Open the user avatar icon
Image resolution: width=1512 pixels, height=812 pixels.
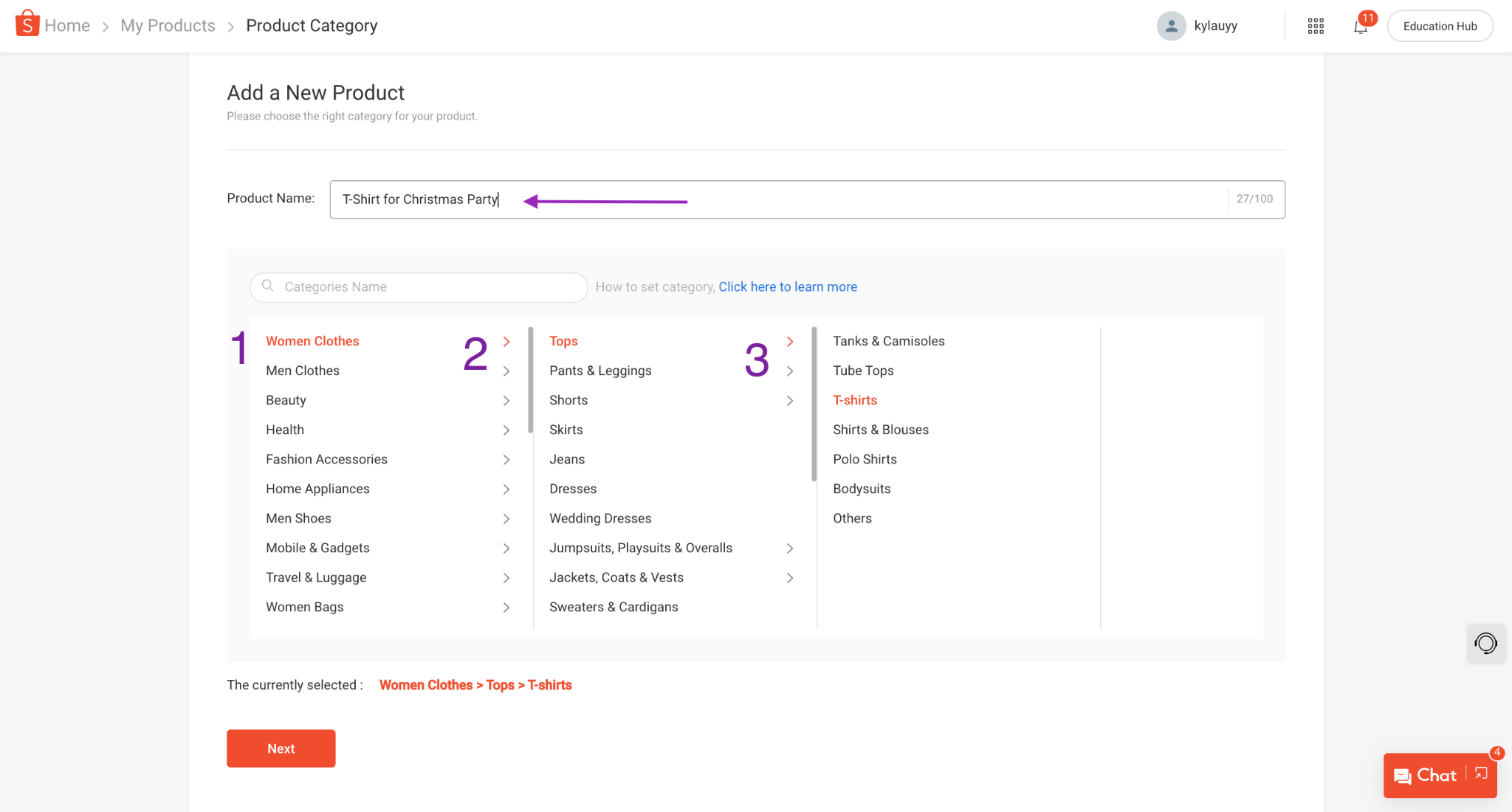pos(1171,26)
